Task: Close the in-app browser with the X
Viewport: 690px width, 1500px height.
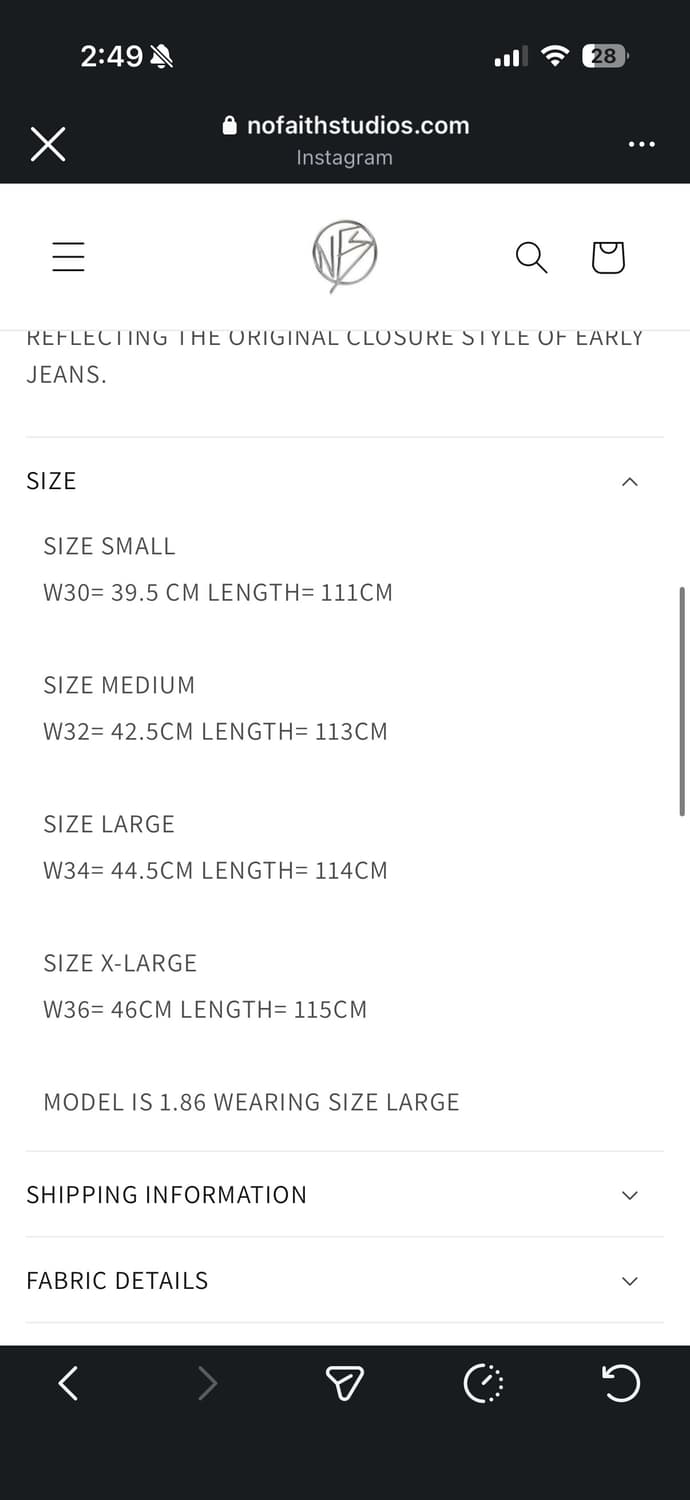Action: (48, 144)
